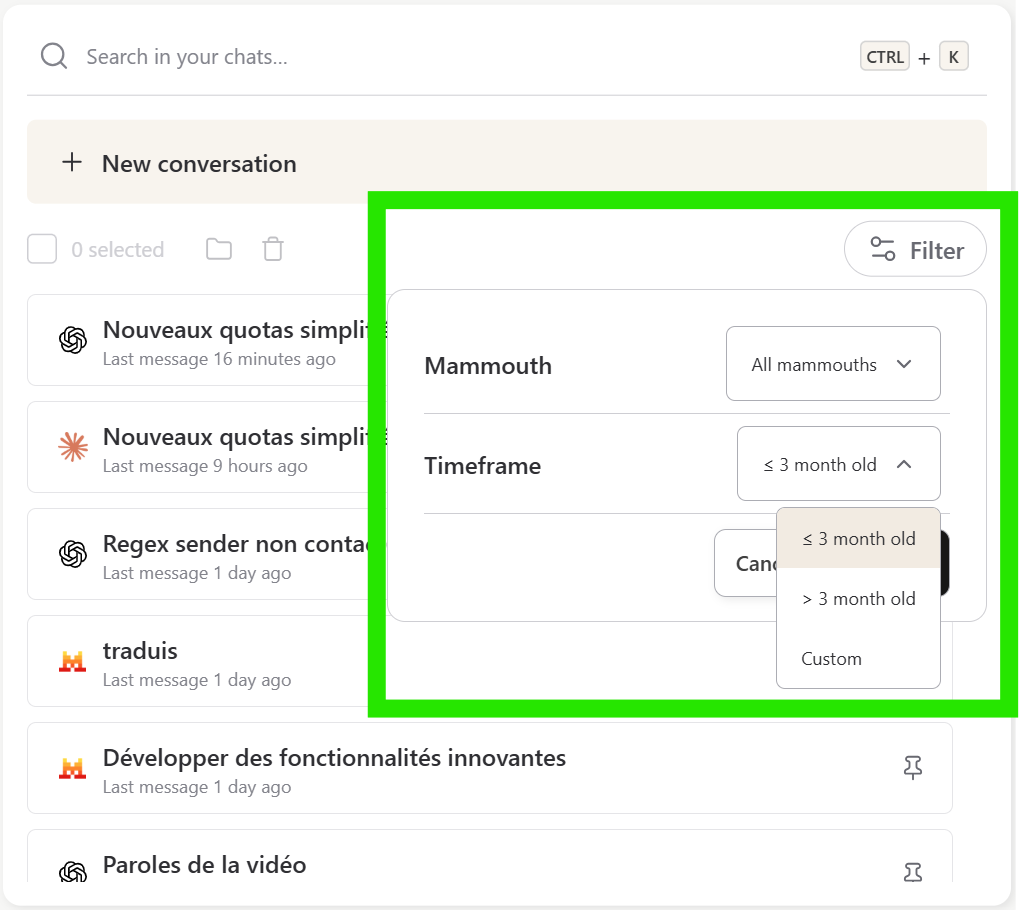Open the Filter panel
The width and height of the screenshot is (1019, 910).
(914, 249)
